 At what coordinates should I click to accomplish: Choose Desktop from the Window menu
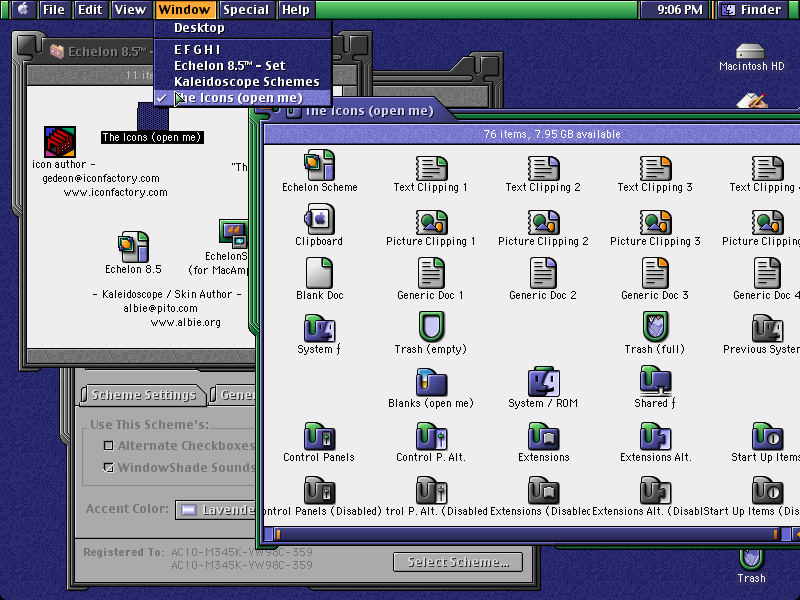pyautogui.click(x=243, y=28)
